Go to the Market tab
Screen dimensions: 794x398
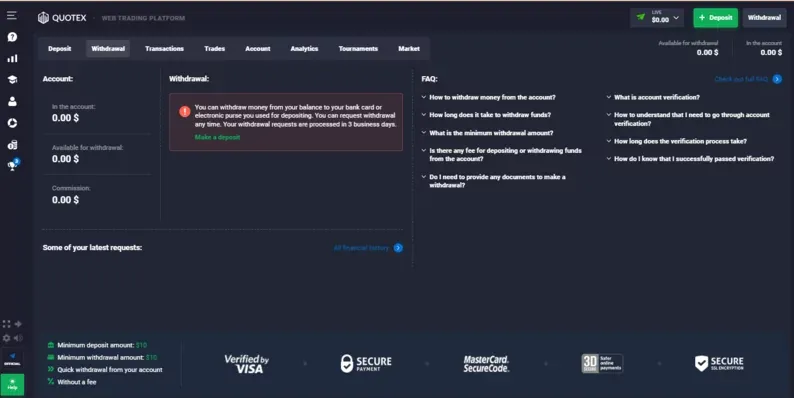click(x=409, y=49)
